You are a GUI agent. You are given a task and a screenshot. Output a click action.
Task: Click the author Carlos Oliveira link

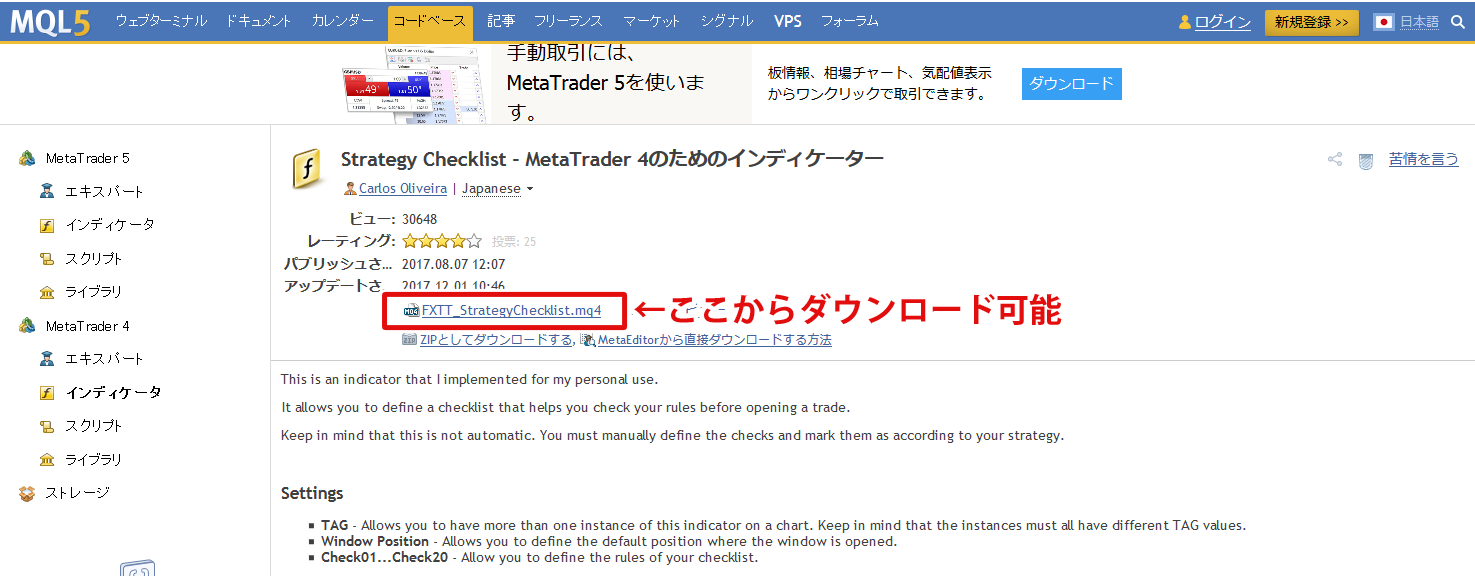tap(402, 189)
